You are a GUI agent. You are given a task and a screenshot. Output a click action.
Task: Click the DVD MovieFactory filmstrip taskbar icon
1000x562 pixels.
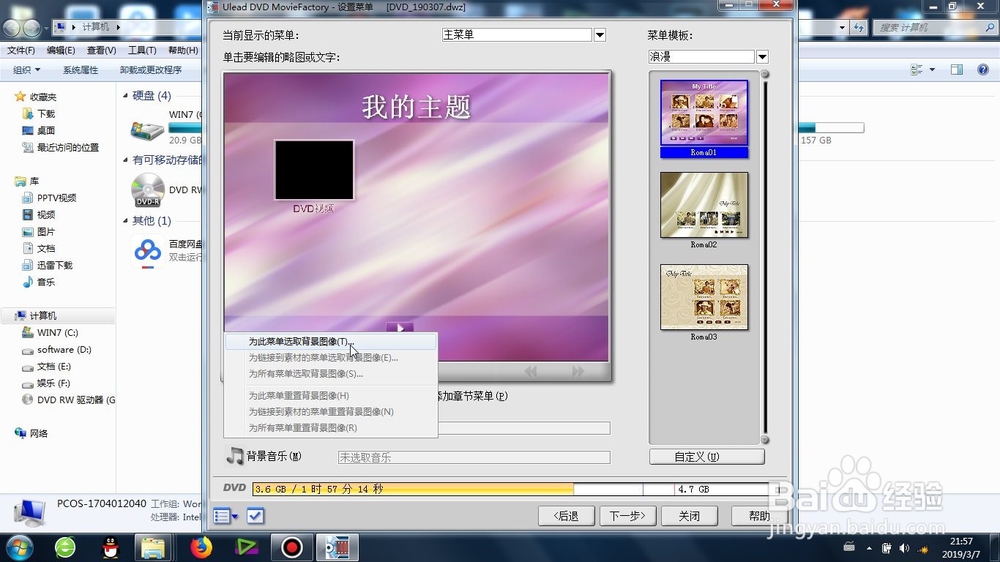click(x=337, y=547)
